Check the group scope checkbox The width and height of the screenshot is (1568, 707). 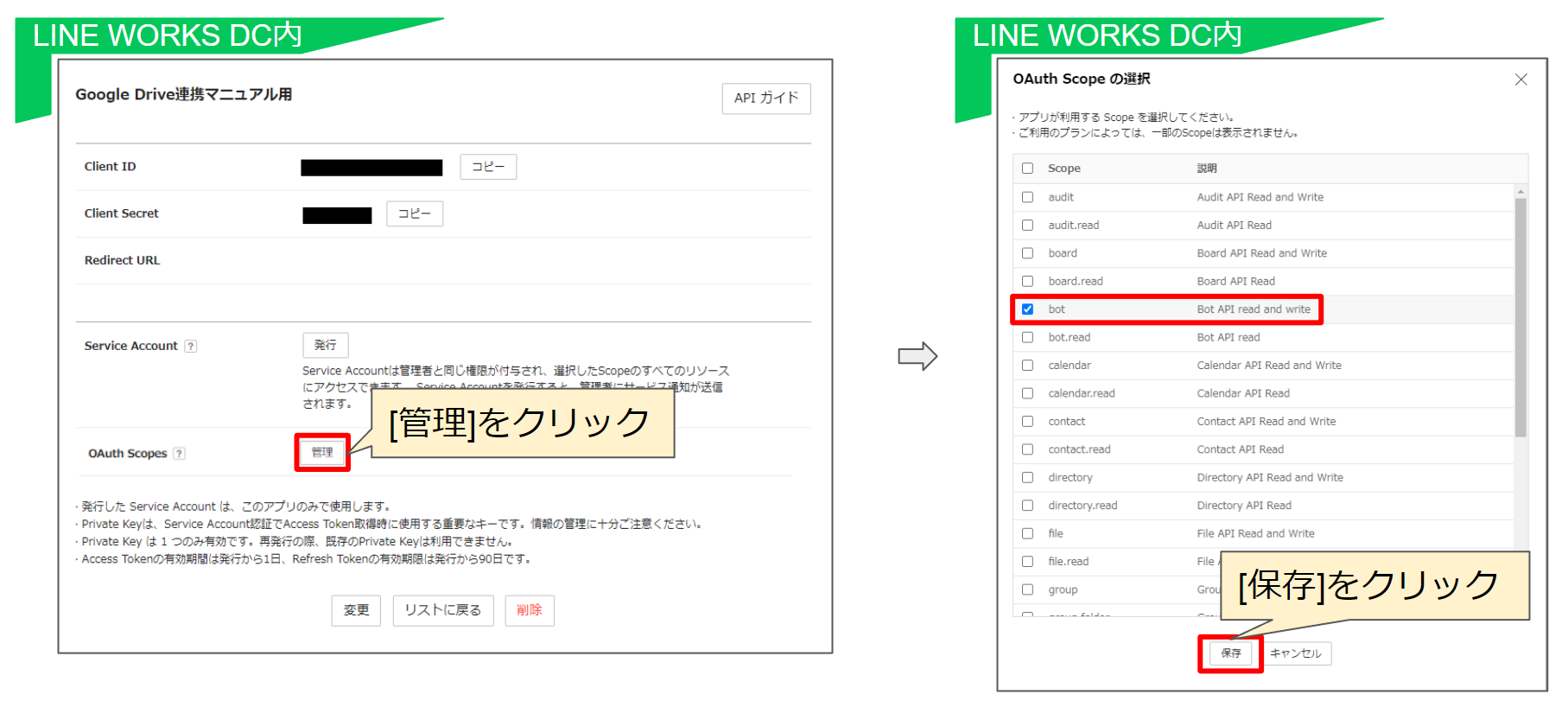[1027, 589]
